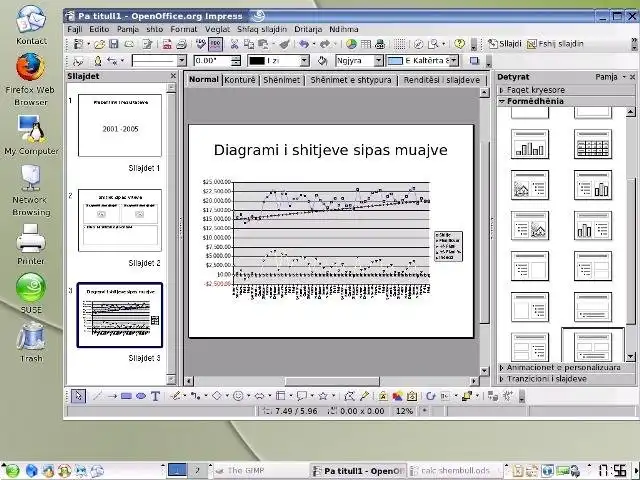The image size is (640, 480).
Task: Open the SUSE start menu button in the taskbar
Action: (x=12, y=471)
